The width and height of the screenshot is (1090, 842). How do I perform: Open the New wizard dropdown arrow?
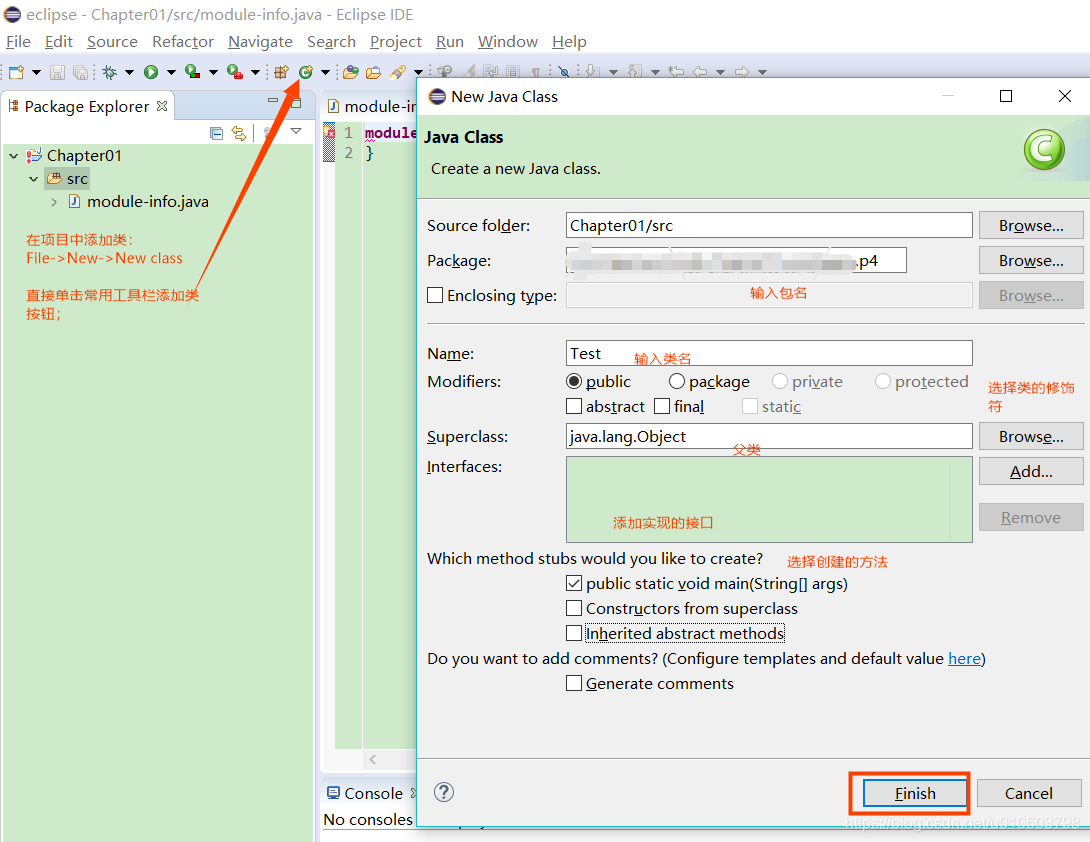point(36,72)
